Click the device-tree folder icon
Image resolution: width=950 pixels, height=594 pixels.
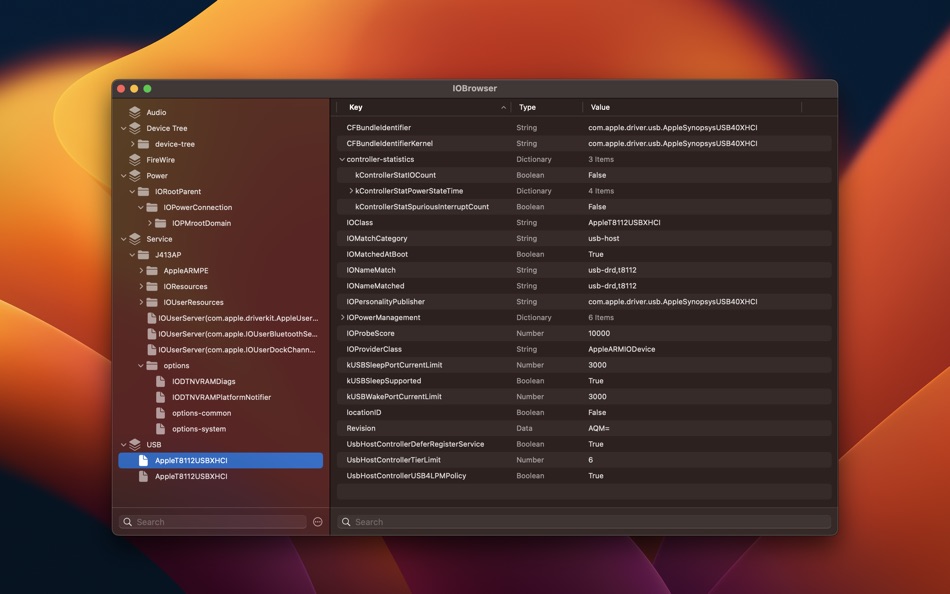[x=144, y=144]
